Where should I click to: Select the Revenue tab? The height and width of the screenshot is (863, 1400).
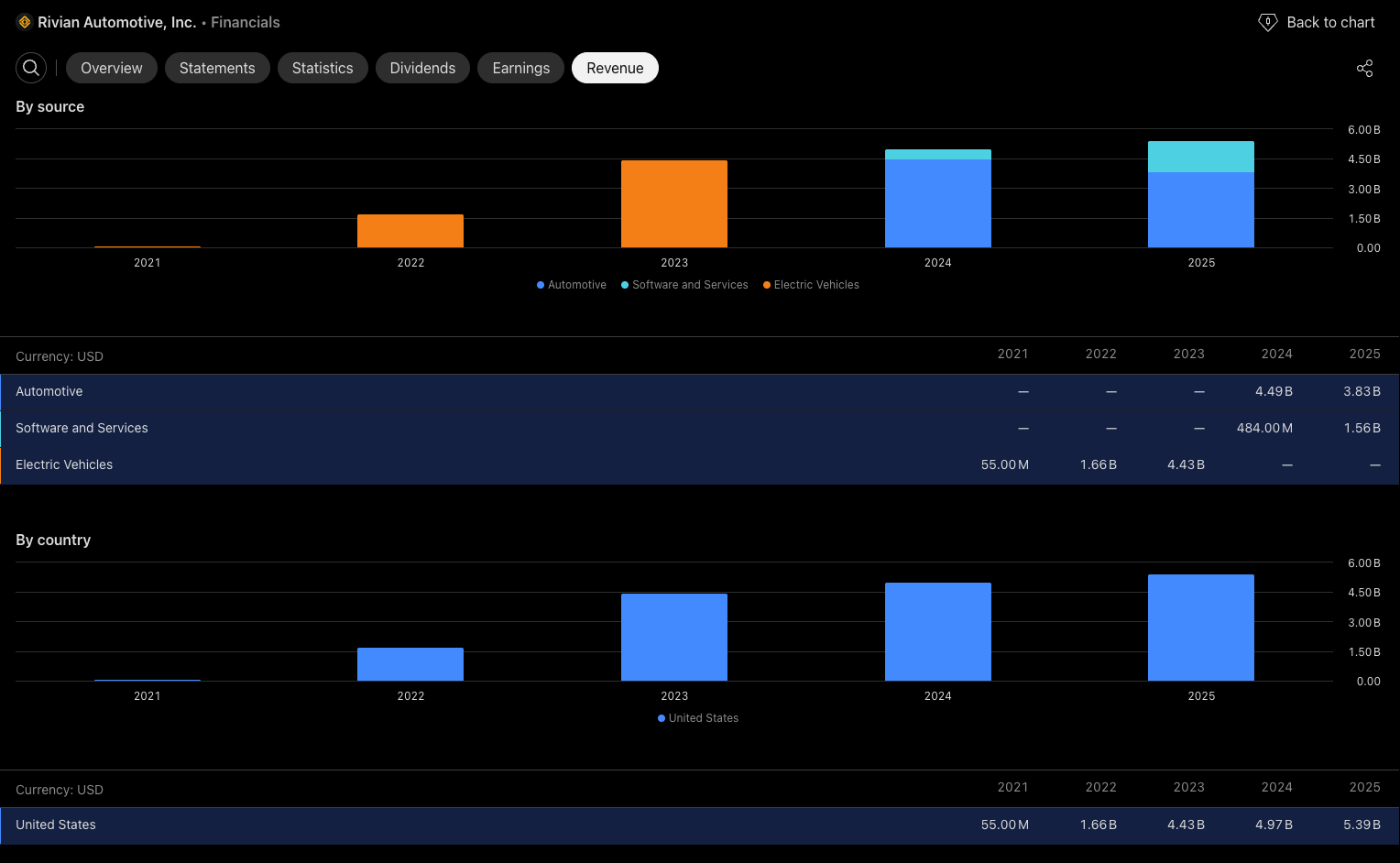[x=615, y=68]
